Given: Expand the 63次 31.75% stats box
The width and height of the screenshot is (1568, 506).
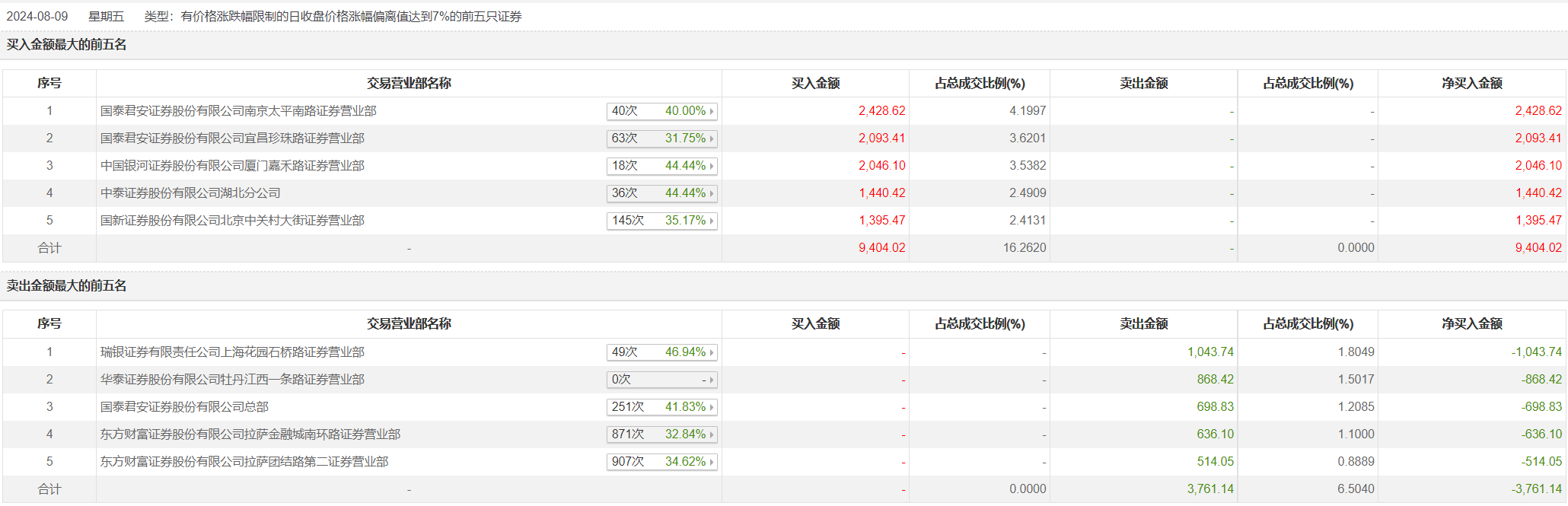Looking at the screenshot, I should coord(661,138).
